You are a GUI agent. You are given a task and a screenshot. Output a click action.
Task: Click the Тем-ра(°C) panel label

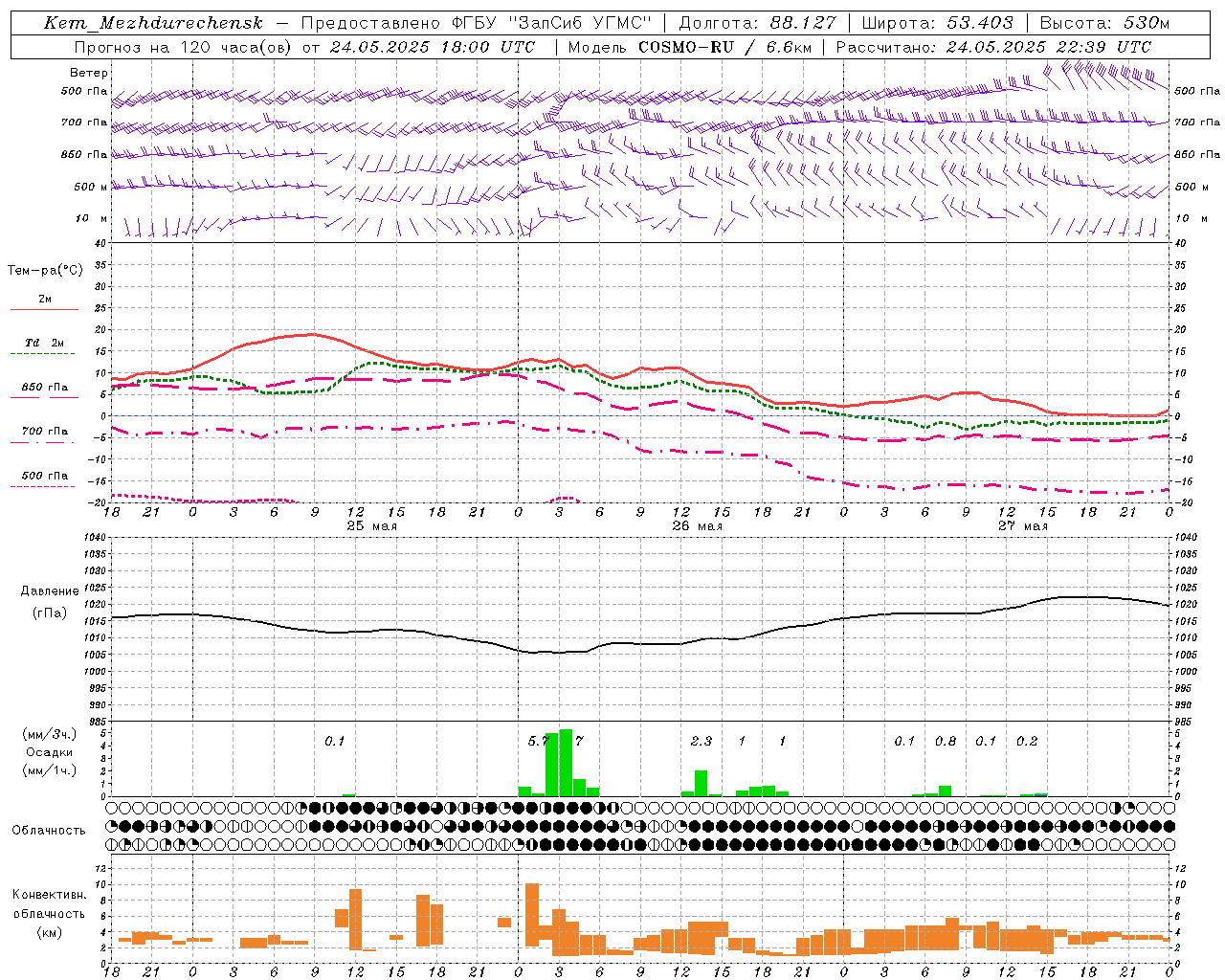pyautogui.click(x=45, y=271)
